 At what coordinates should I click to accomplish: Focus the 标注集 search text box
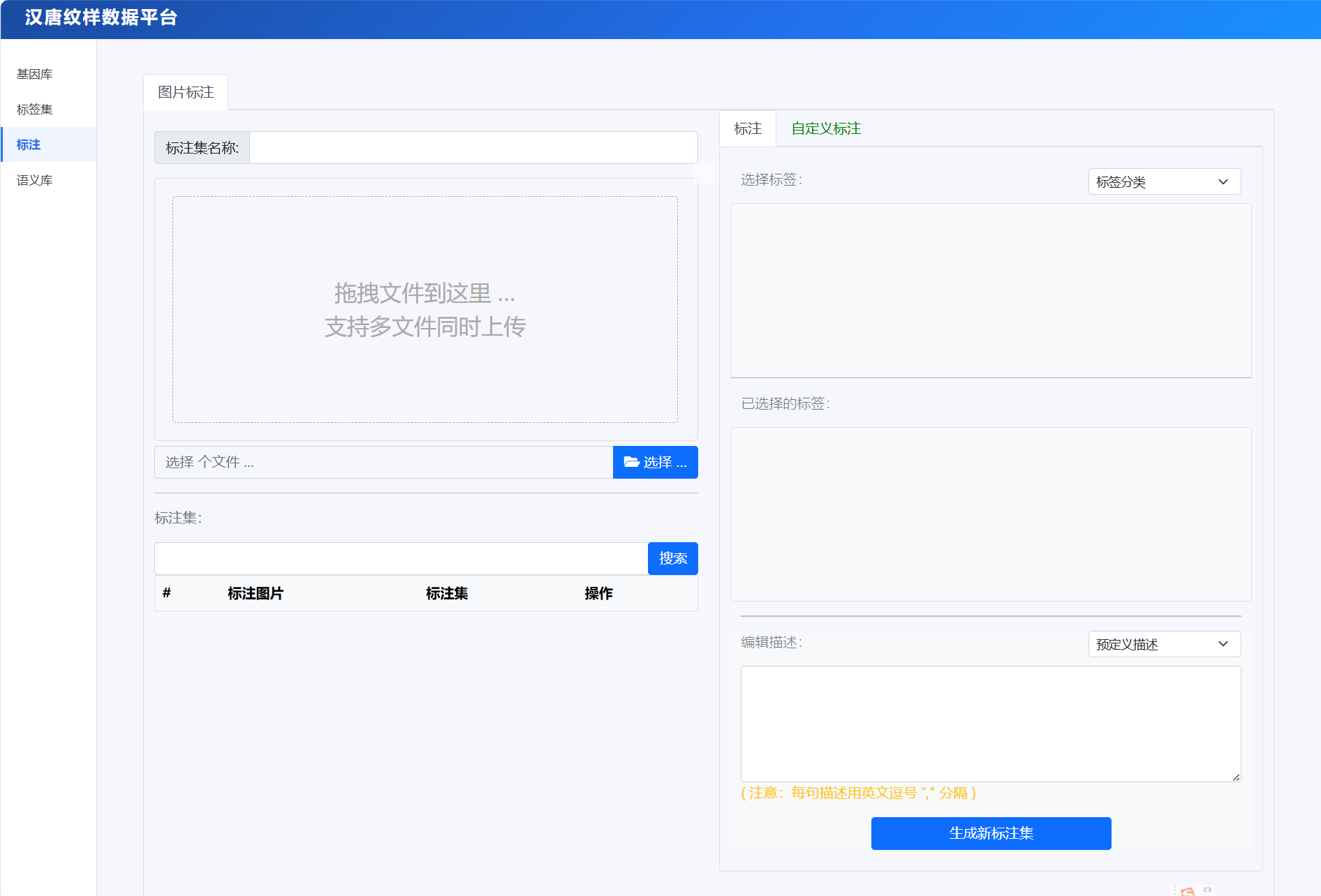(401, 558)
